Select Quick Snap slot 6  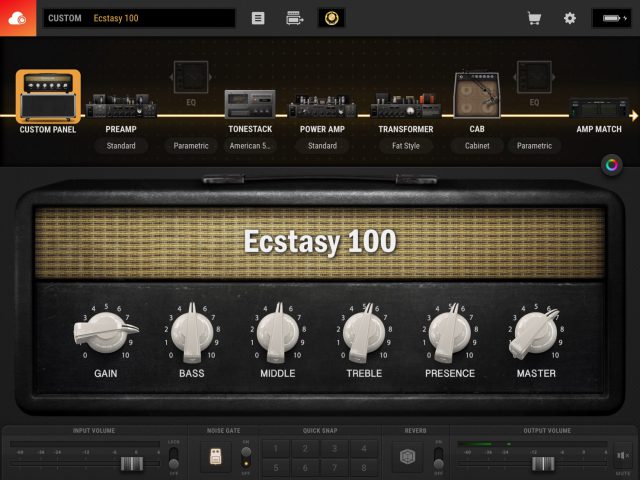click(x=305, y=467)
